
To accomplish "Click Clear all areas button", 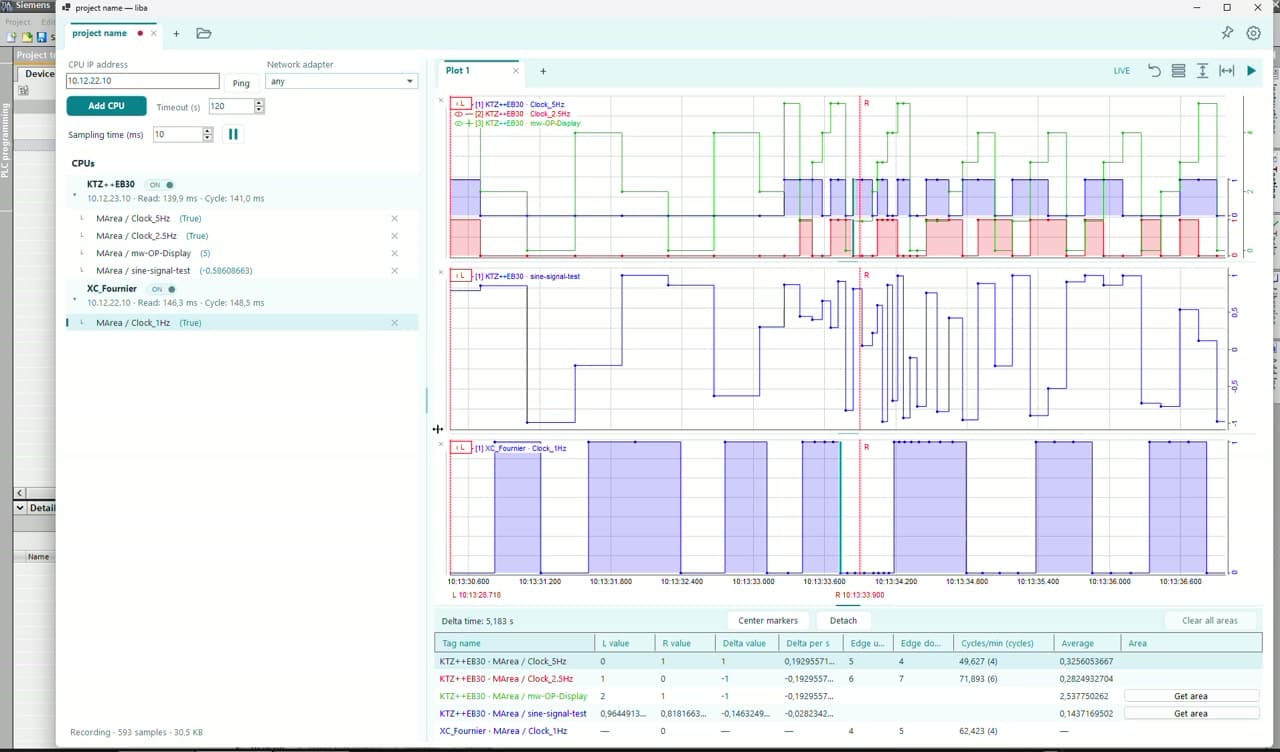I will pos(1210,620).
